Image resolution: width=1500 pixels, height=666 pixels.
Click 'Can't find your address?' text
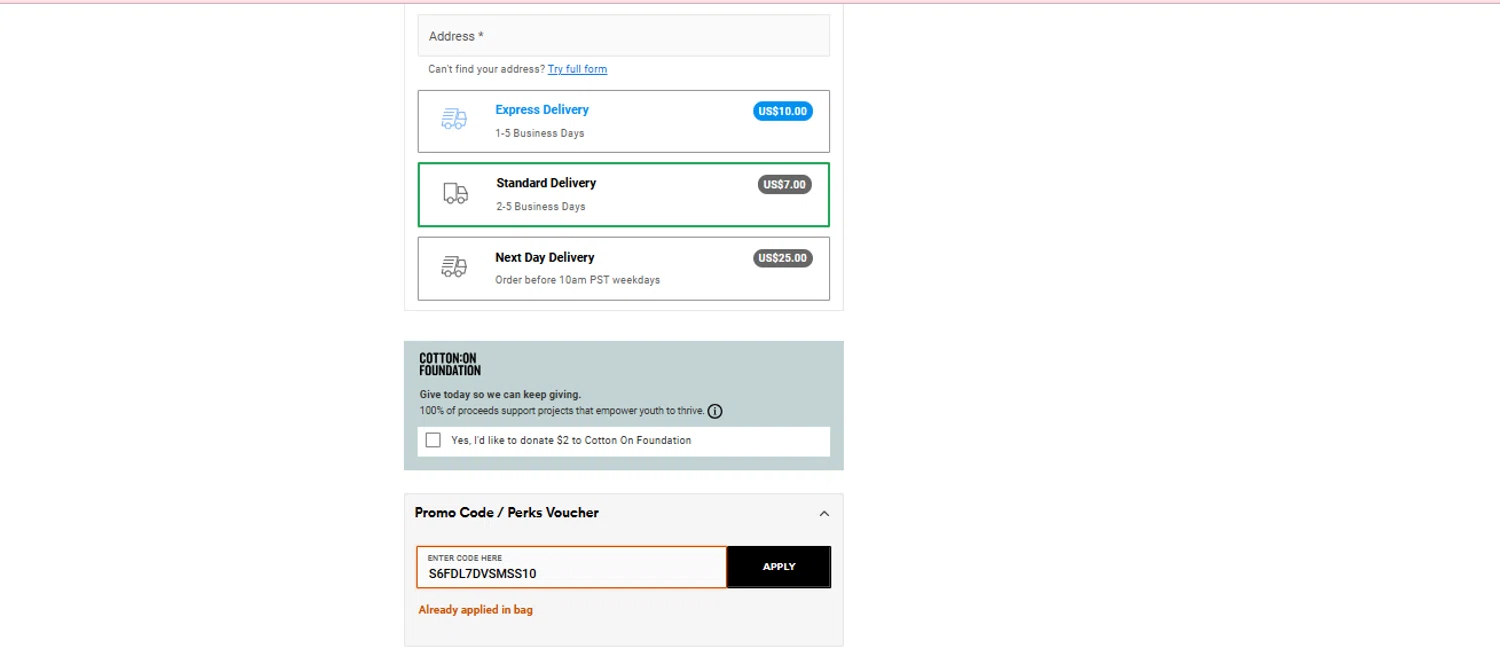click(487, 69)
